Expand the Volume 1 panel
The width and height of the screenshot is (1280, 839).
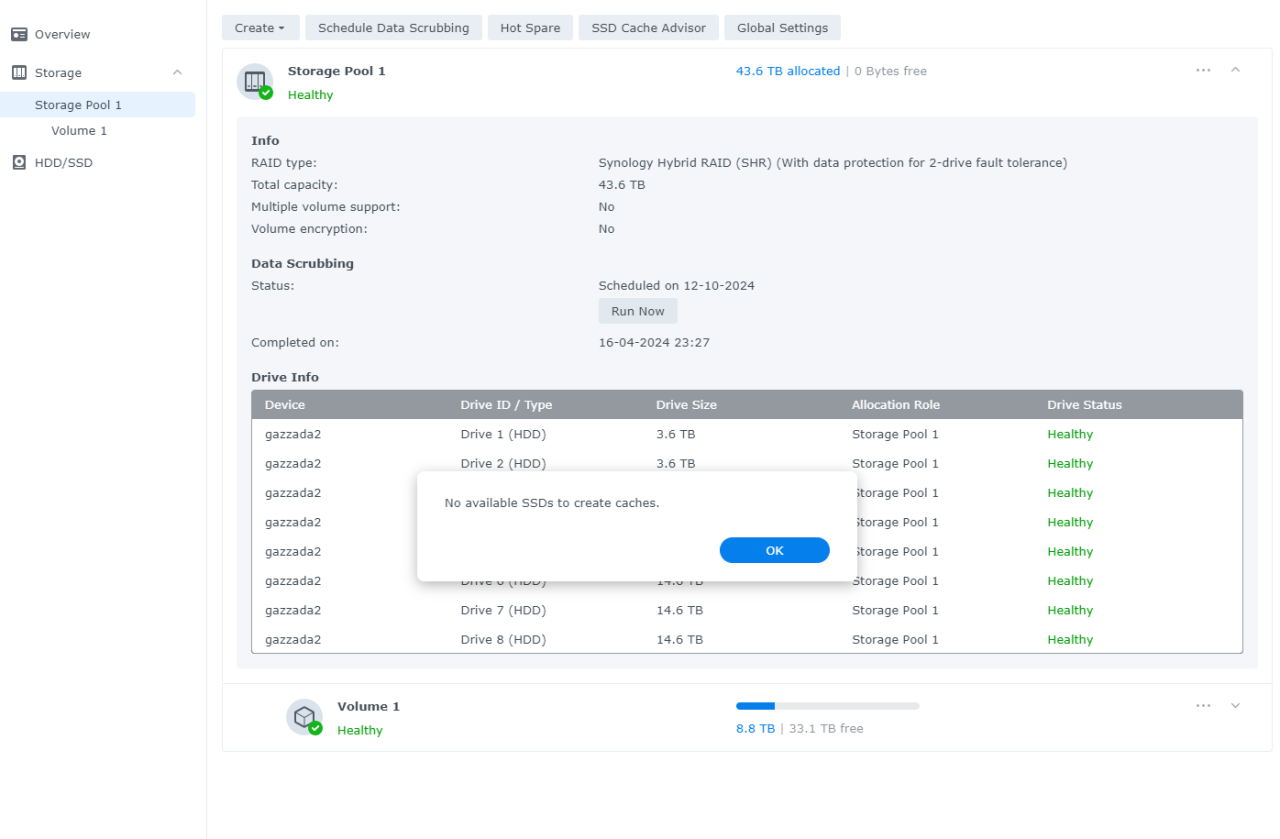pyautogui.click(x=1235, y=706)
